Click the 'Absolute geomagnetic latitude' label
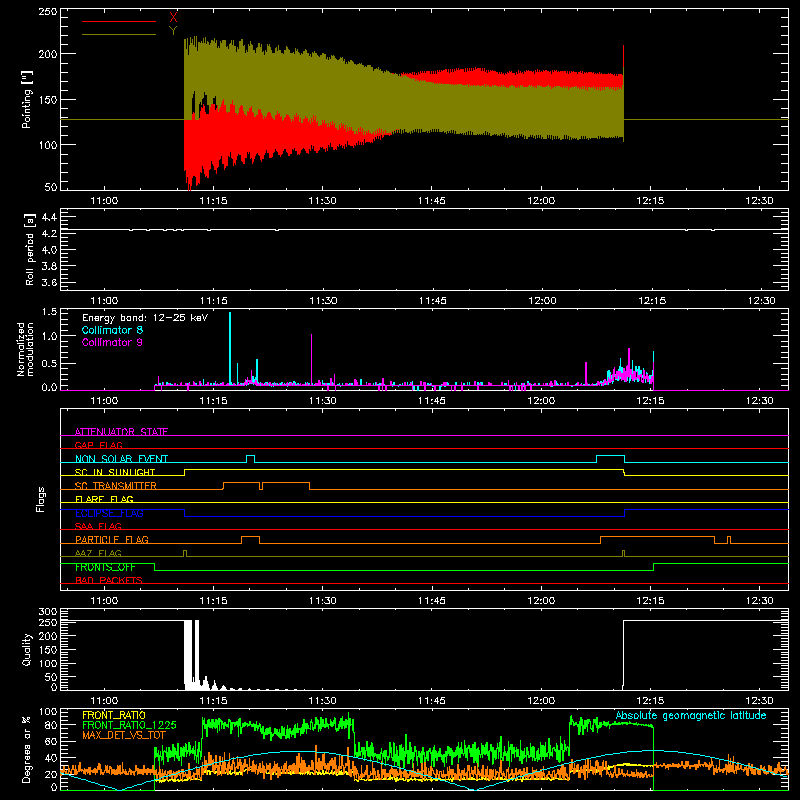 [691, 715]
